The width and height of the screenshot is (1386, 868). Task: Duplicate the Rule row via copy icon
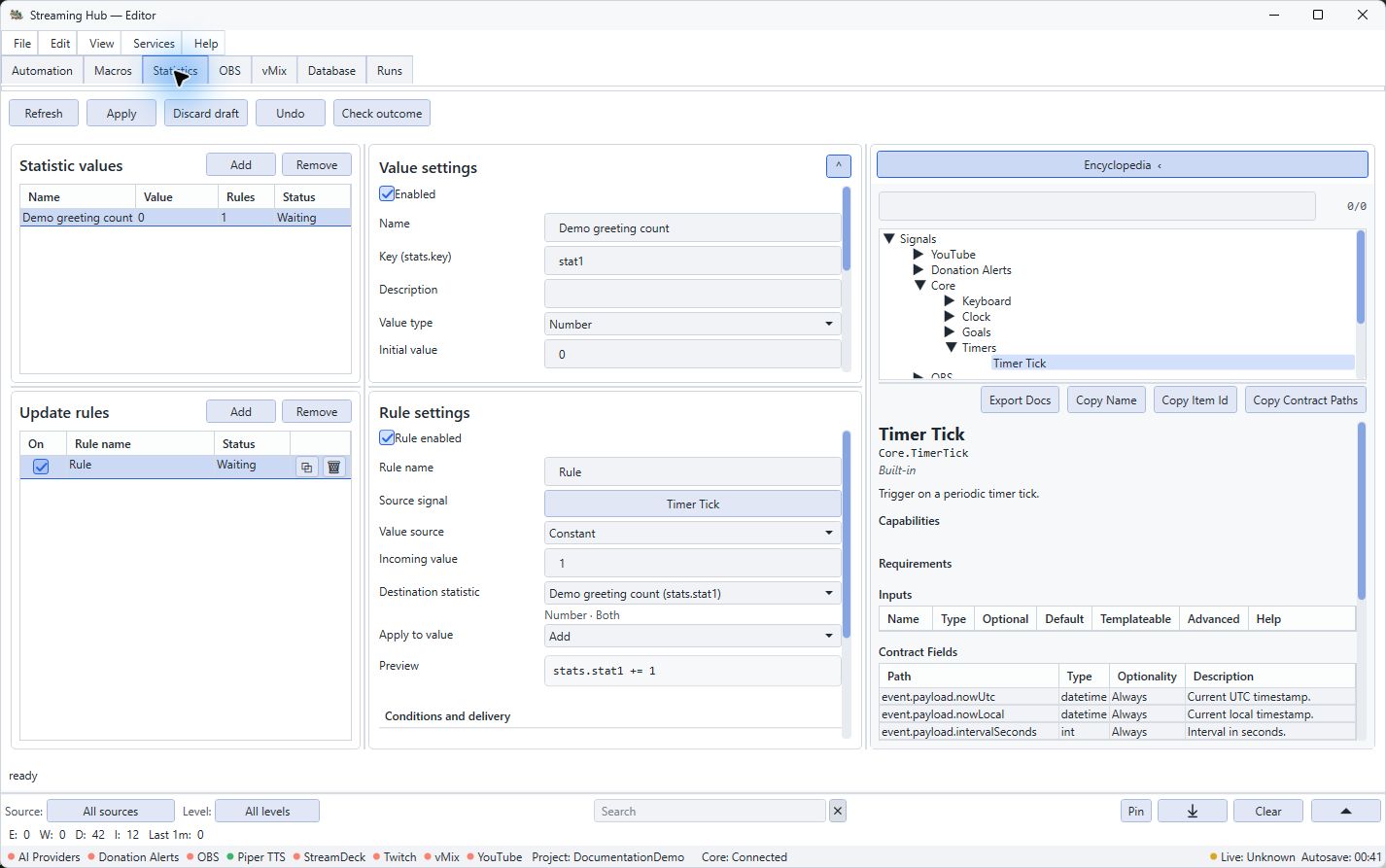306,467
